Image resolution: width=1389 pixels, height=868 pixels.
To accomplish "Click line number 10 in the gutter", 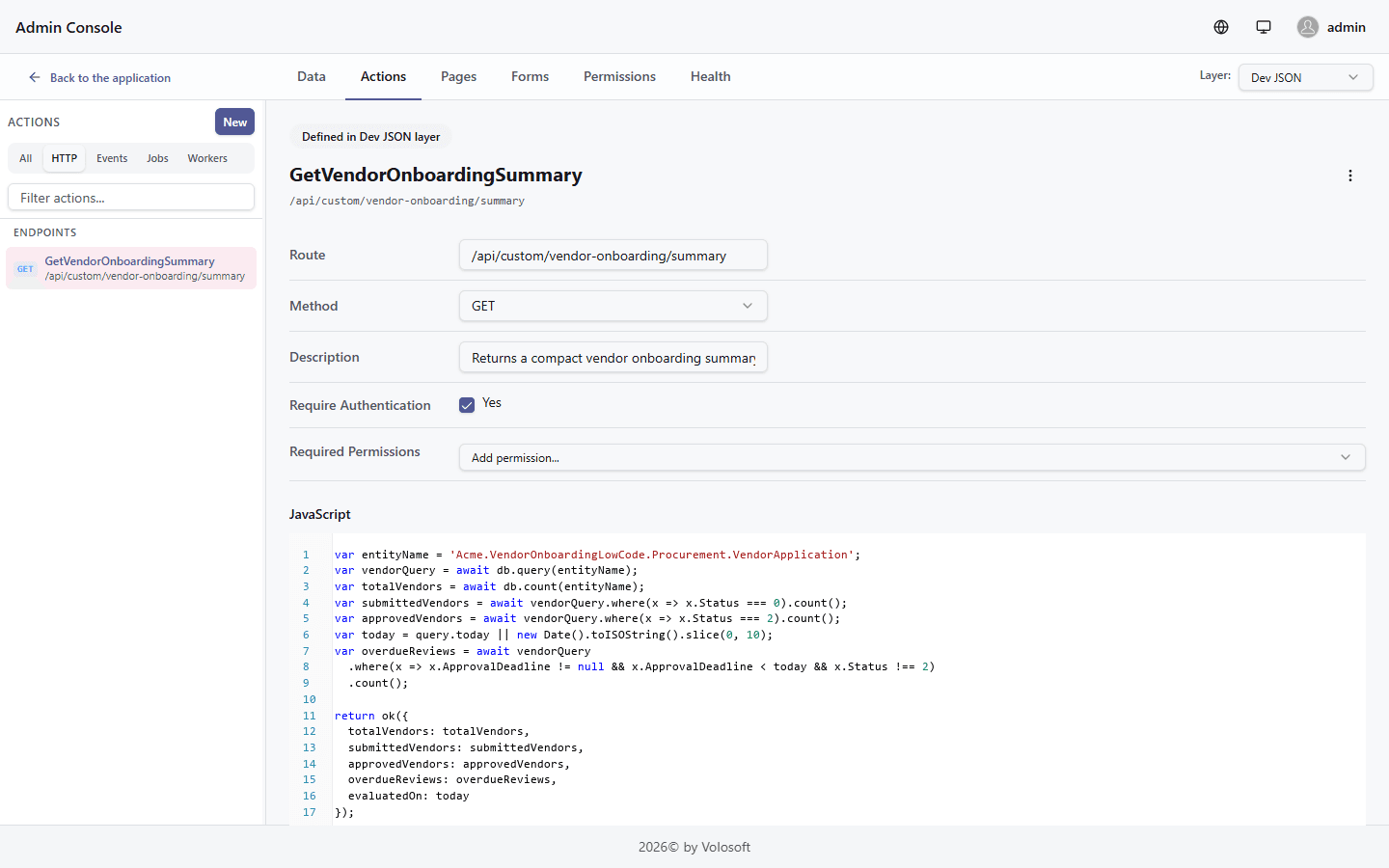I will tap(309, 699).
